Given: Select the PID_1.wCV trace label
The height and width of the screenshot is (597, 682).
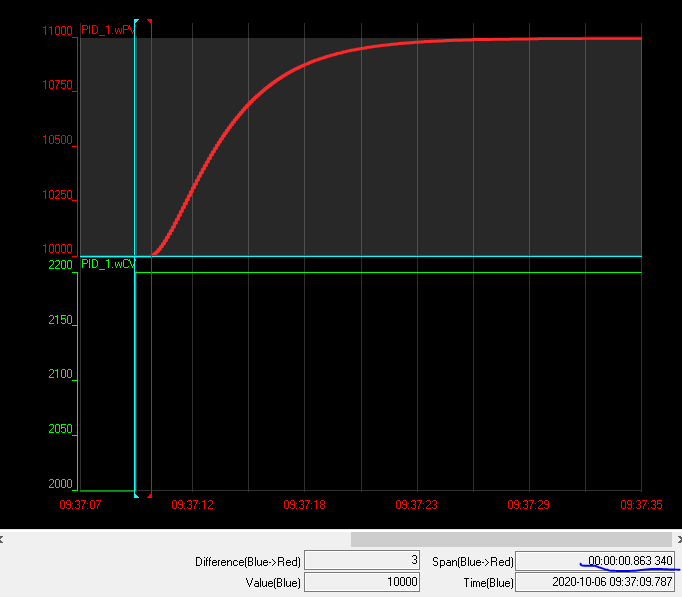Looking at the screenshot, I should (108, 264).
